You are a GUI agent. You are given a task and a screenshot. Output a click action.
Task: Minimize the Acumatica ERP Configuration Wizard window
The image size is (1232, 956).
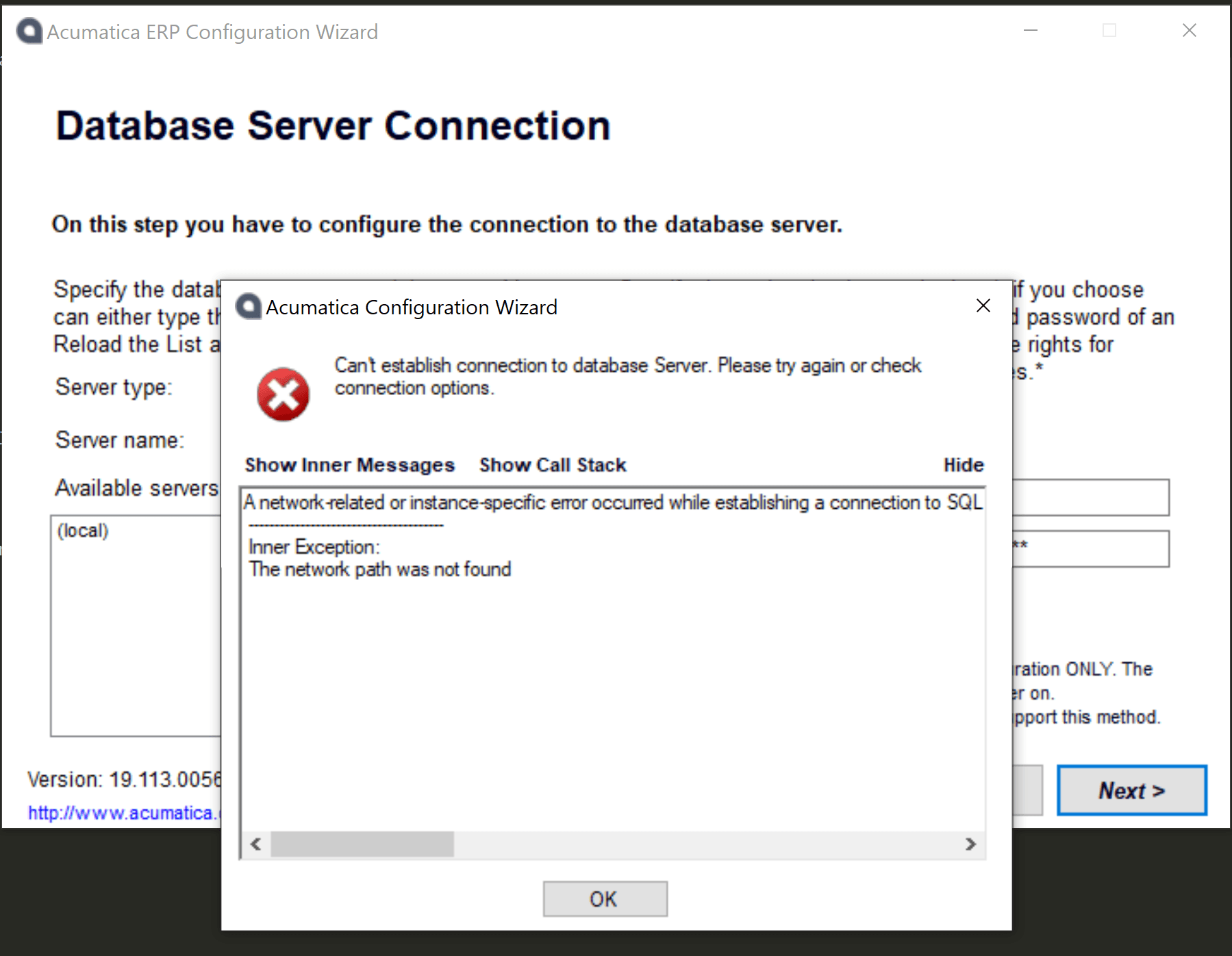(x=1031, y=30)
